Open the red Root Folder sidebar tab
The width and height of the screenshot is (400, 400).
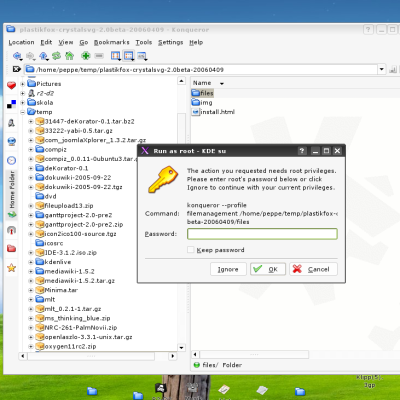coord(11,248)
